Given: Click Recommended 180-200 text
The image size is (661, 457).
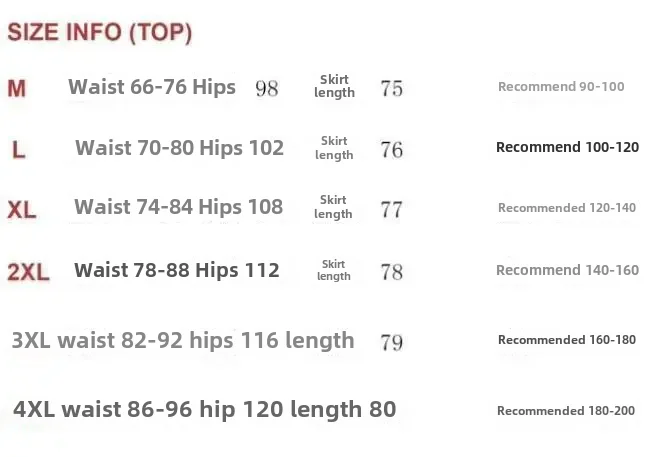Looking at the screenshot, I should coord(566,411).
